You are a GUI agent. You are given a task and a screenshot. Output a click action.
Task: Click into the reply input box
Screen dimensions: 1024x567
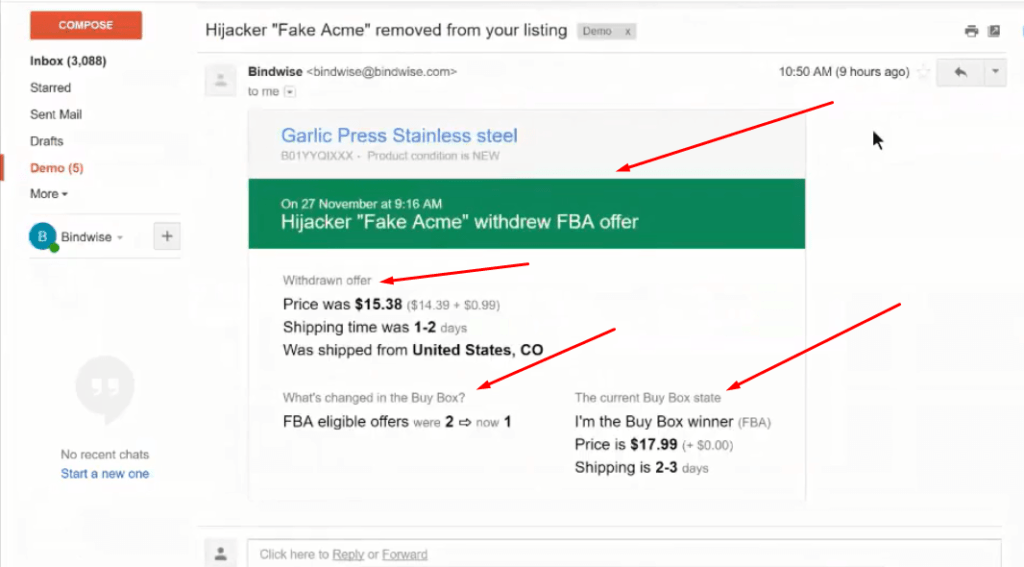624,553
